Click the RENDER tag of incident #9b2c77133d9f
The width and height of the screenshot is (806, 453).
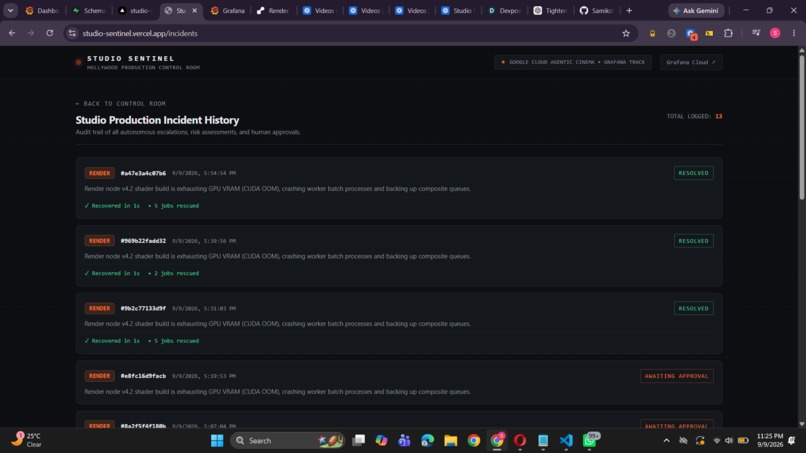99,309
